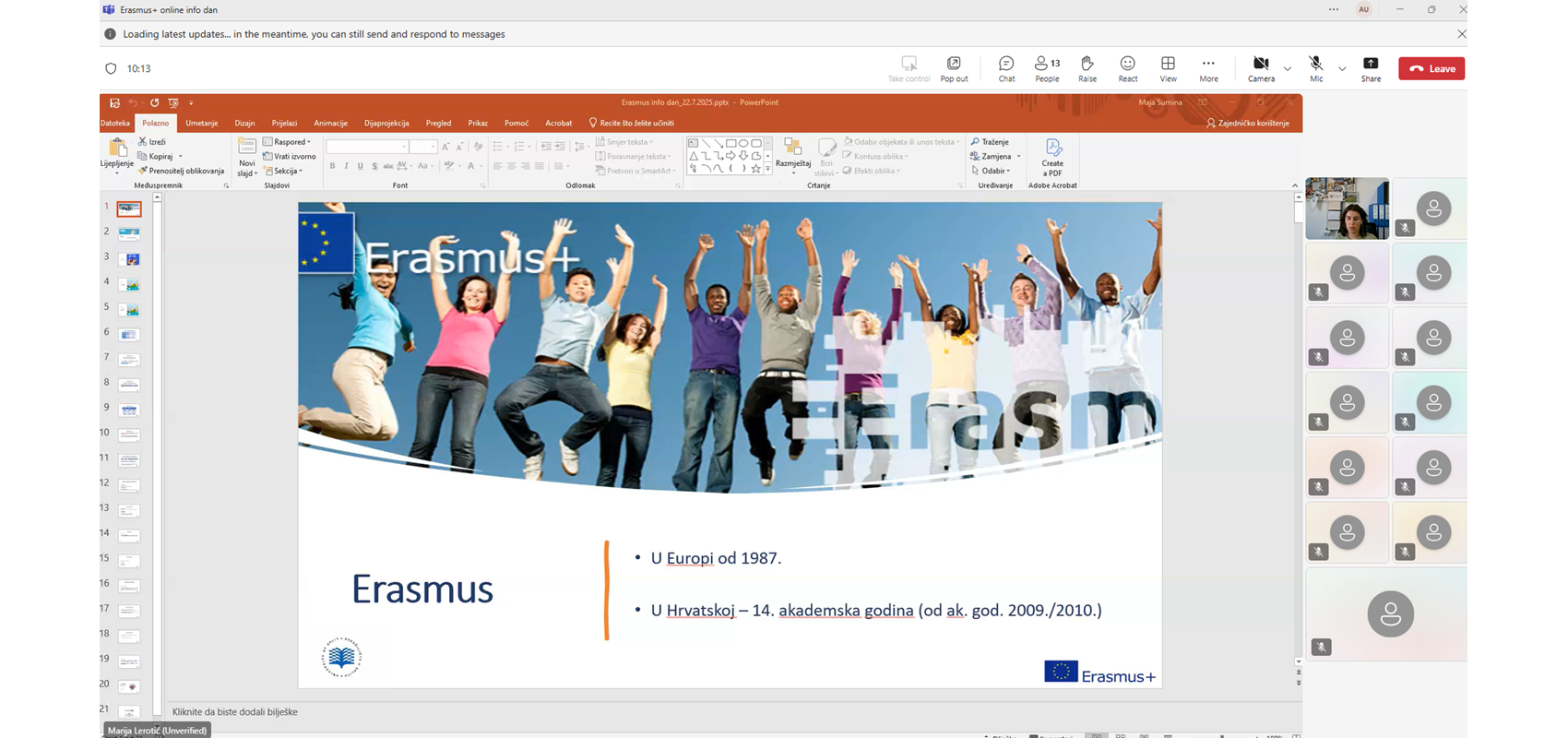The width and height of the screenshot is (1568, 738).
Task: Click center text alignment in Odlomak group
Action: pos(511,166)
